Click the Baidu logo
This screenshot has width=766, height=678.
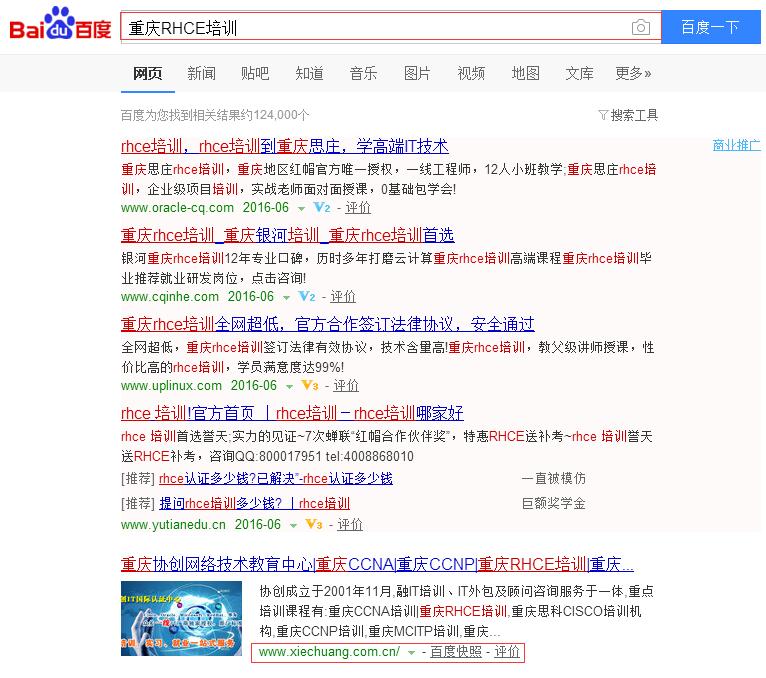(x=60, y=27)
